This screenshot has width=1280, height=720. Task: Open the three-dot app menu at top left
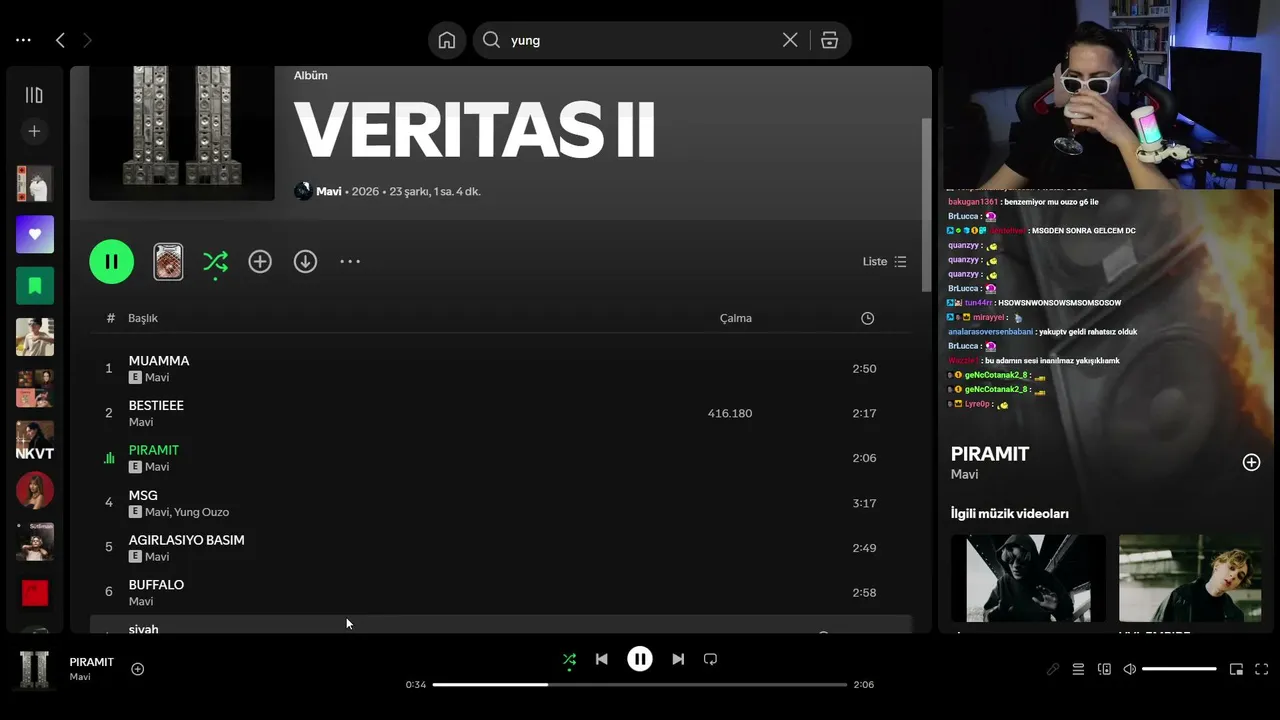coord(23,40)
